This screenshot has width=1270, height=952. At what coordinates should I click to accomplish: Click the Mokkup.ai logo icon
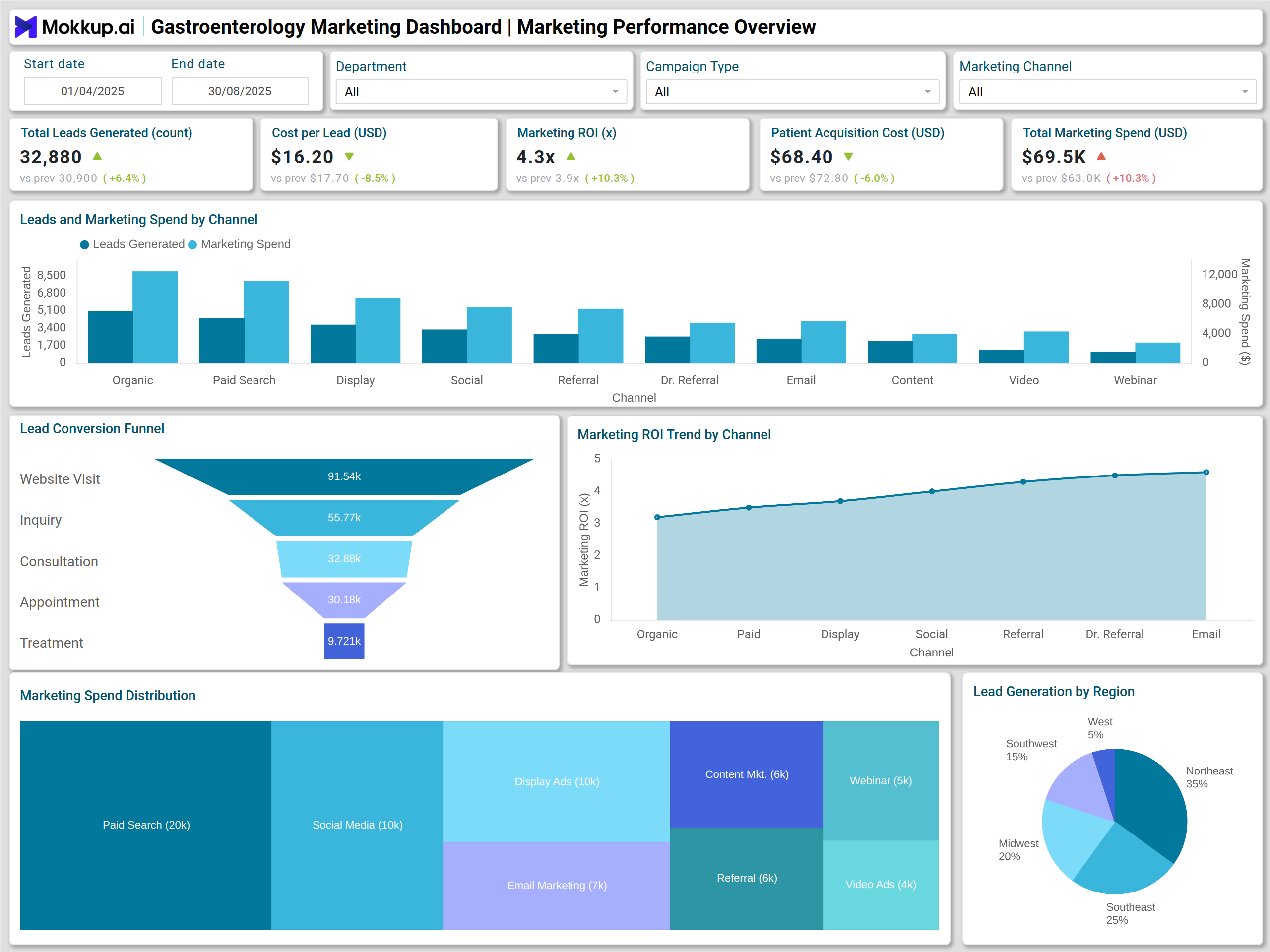(x=25, y=27)
